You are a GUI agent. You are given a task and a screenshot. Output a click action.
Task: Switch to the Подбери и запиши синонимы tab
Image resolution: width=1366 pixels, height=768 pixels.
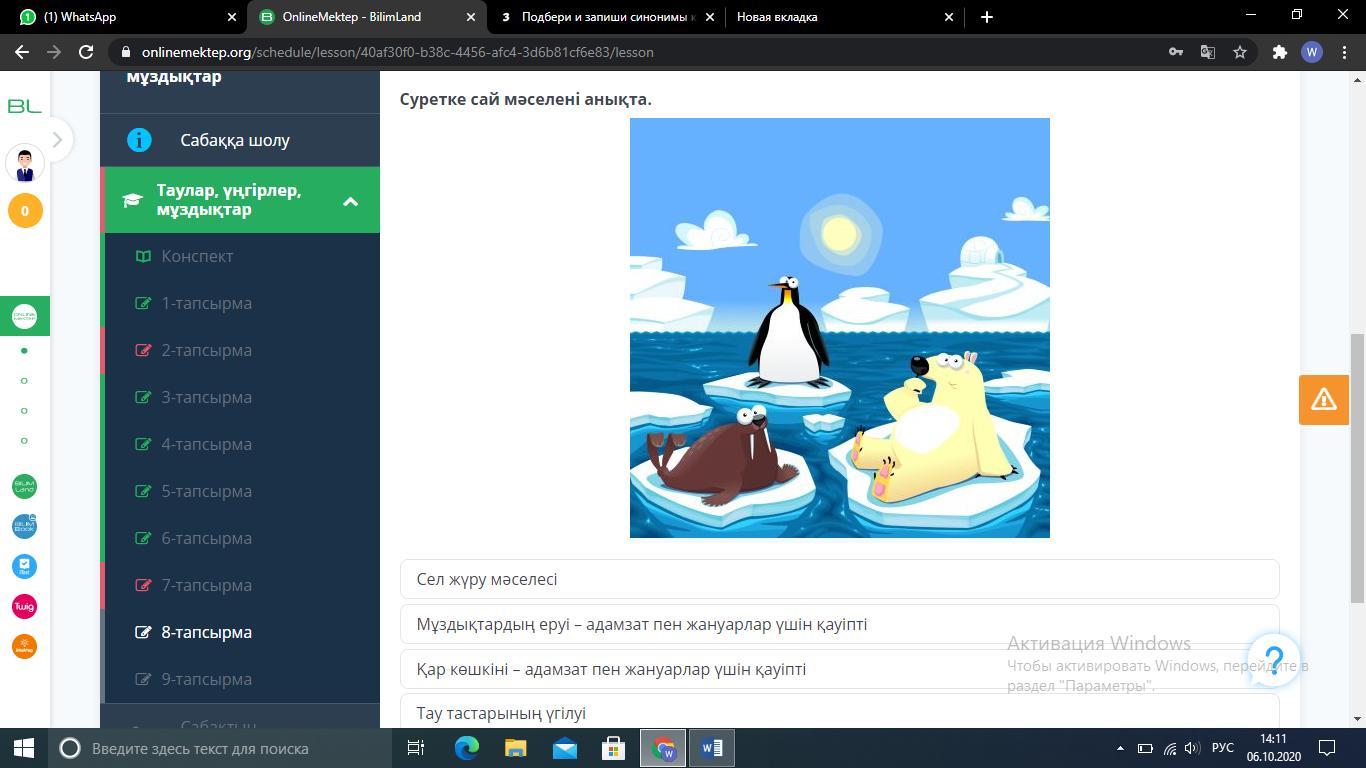607,17
